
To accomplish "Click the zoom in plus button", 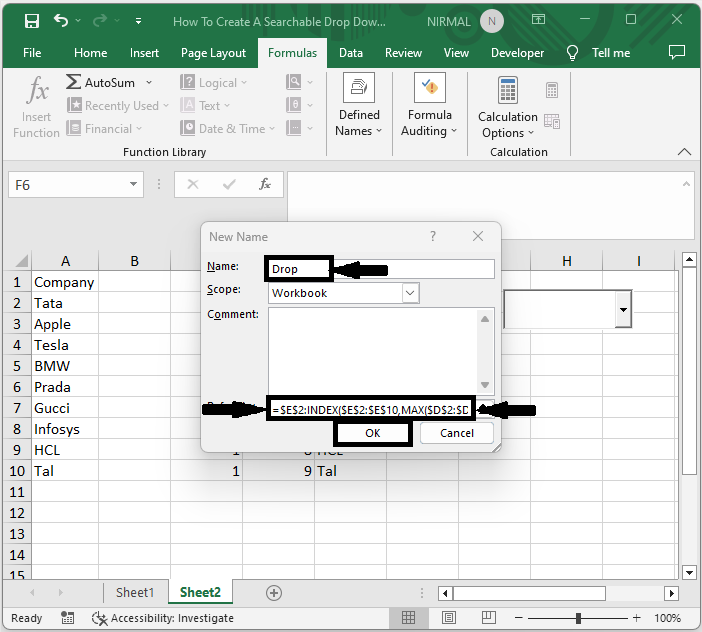I will point(636,618).
